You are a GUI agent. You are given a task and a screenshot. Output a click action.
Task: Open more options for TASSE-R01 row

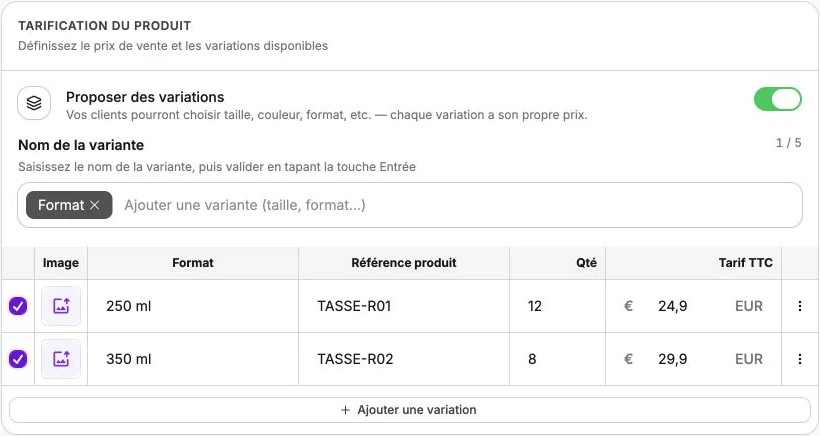point(800,306)
